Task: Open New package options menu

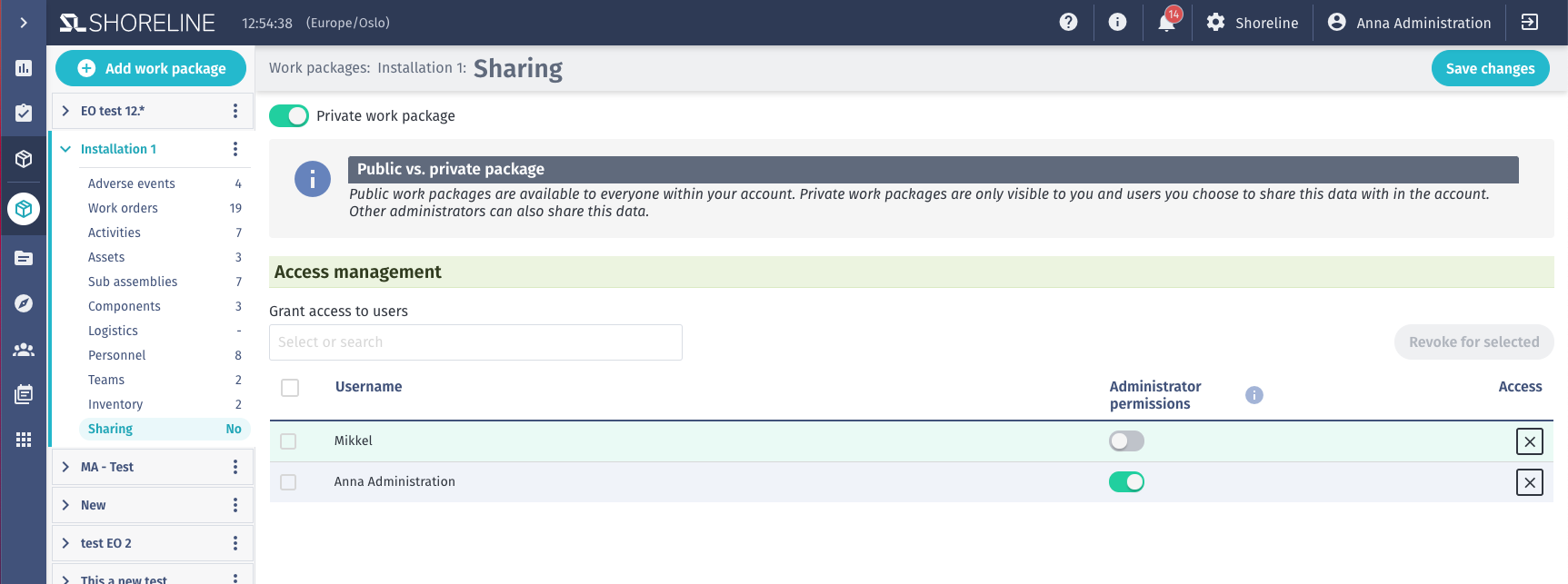Action: pyautogui.click(x=235, y=505)
